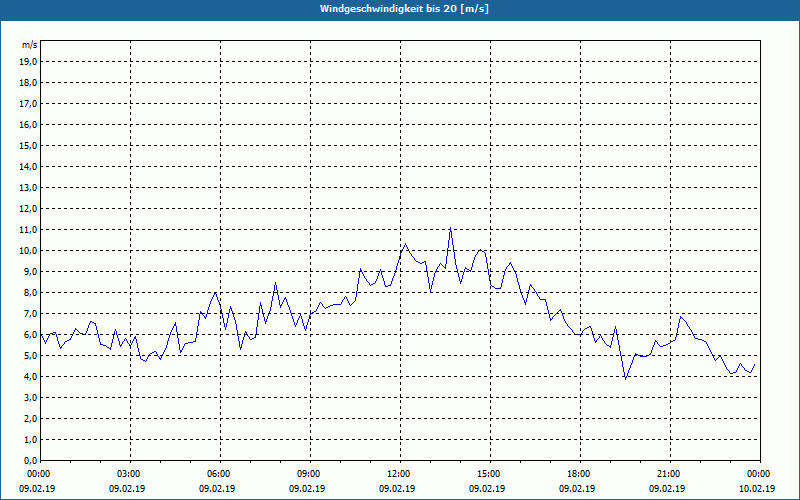Screen dimensions: 800x500
Task: Click the 12,0 y-axis label
Action: pyautogui.click(x=29, y=209)
